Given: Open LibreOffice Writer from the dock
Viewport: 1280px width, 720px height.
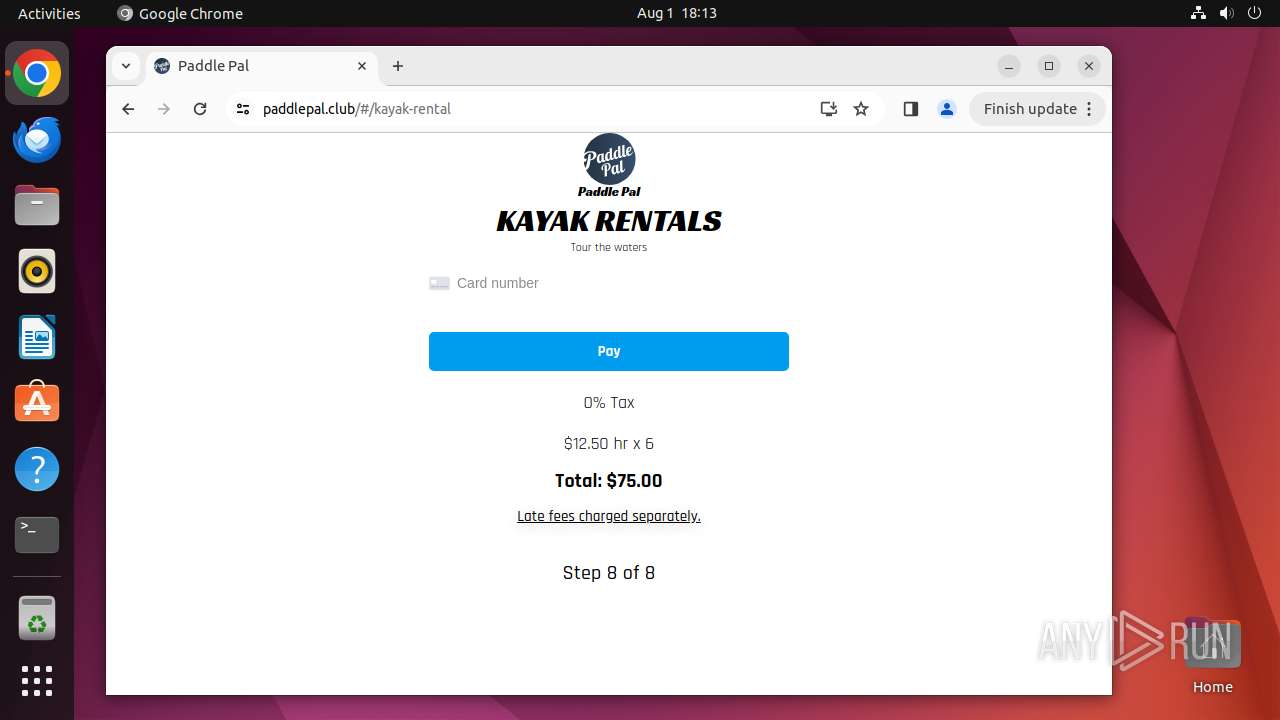Looking at the screenshot, I should tap(37, 337).
